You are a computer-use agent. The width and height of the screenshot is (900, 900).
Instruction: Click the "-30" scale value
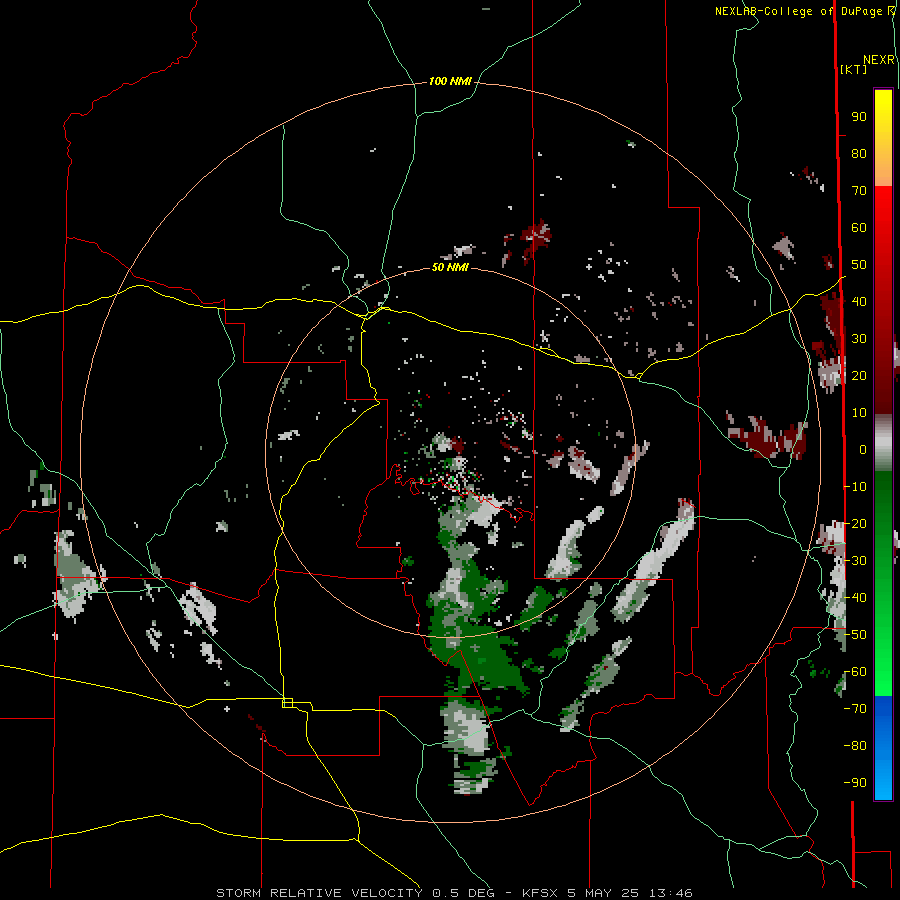click(x=855, y=561)
